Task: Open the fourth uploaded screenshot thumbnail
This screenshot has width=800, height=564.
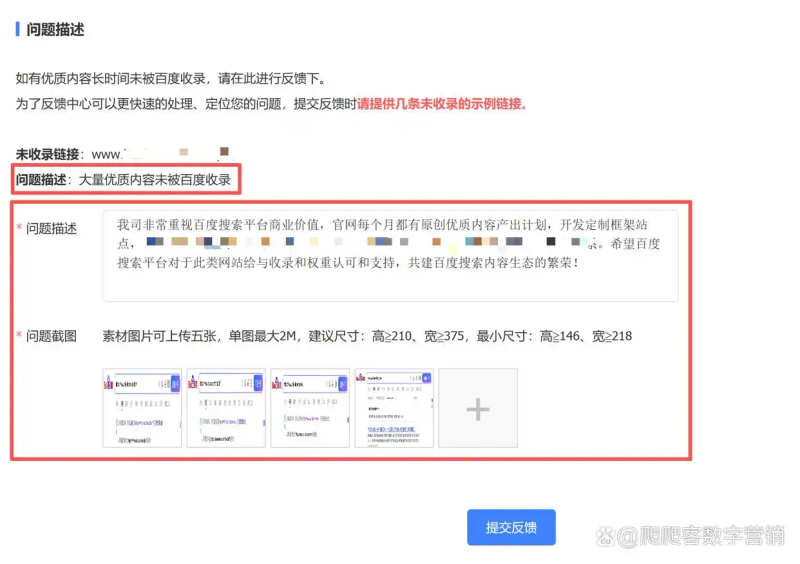Action: (x=394, y=408)
